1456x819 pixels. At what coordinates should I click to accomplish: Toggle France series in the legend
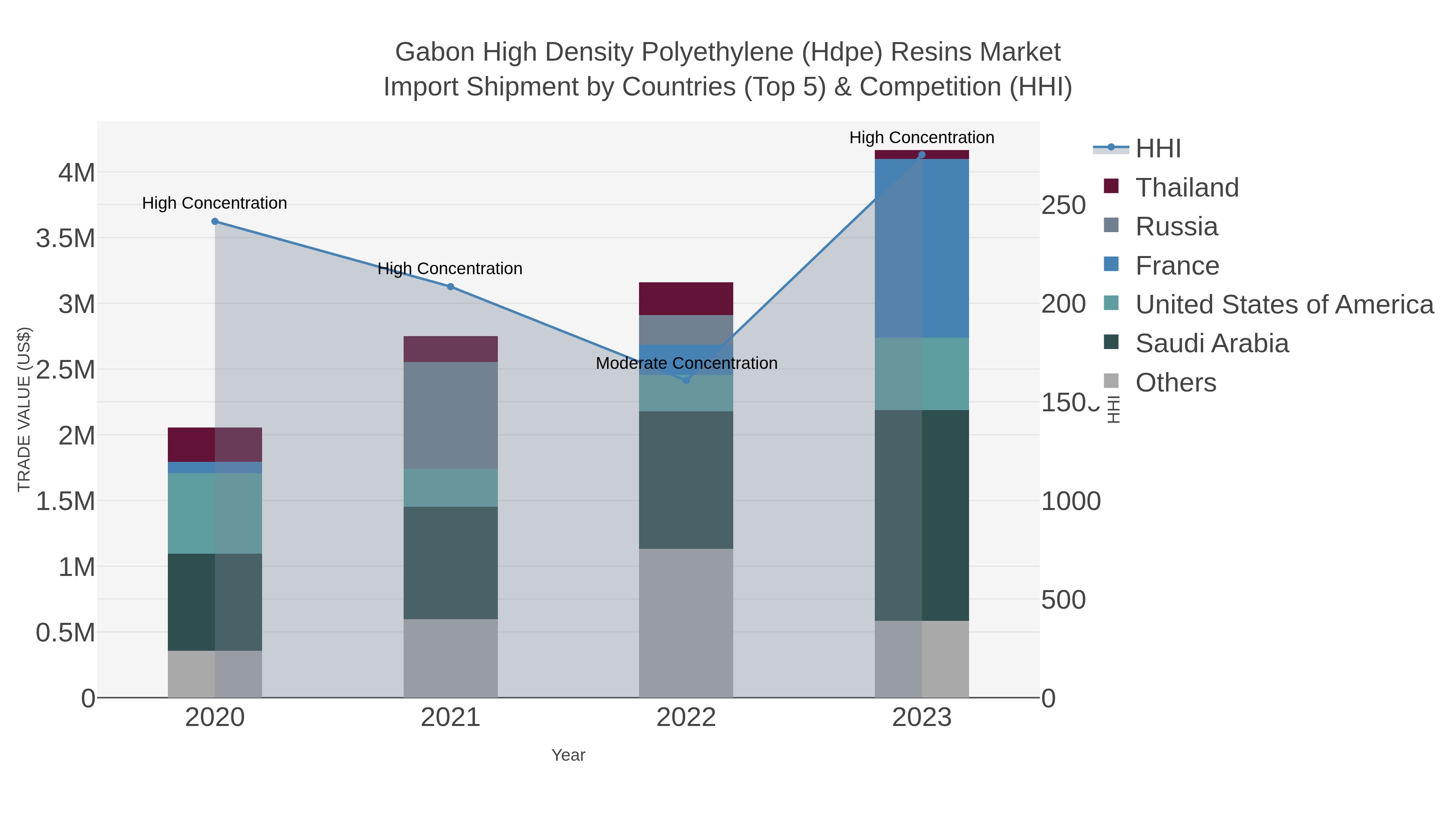[1162, 265]
